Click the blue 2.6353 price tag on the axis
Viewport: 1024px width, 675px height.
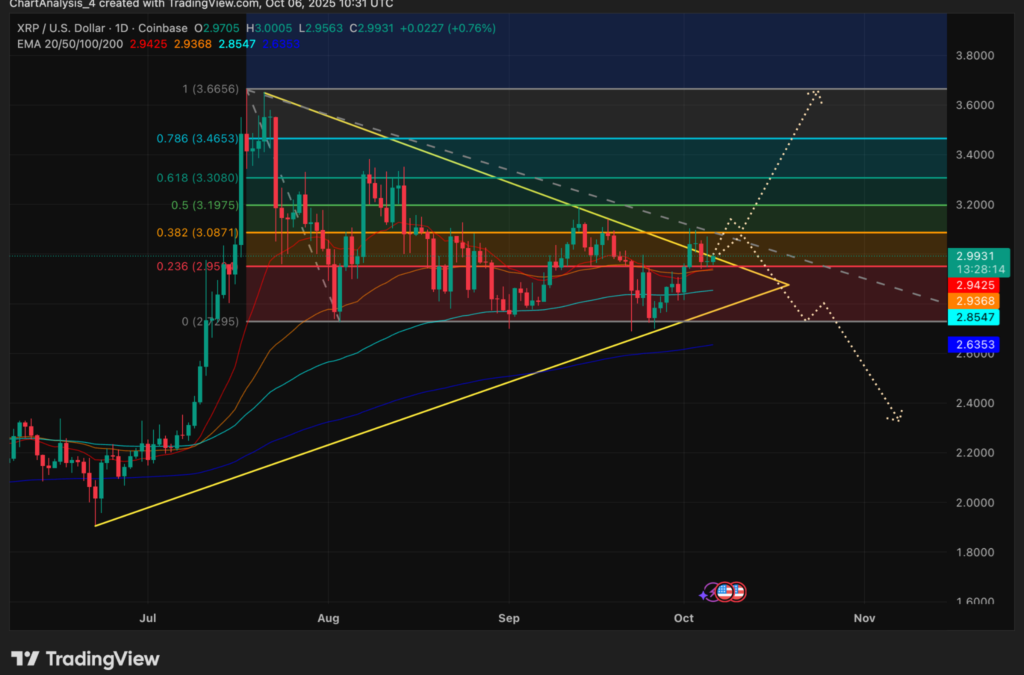[973, 344]
